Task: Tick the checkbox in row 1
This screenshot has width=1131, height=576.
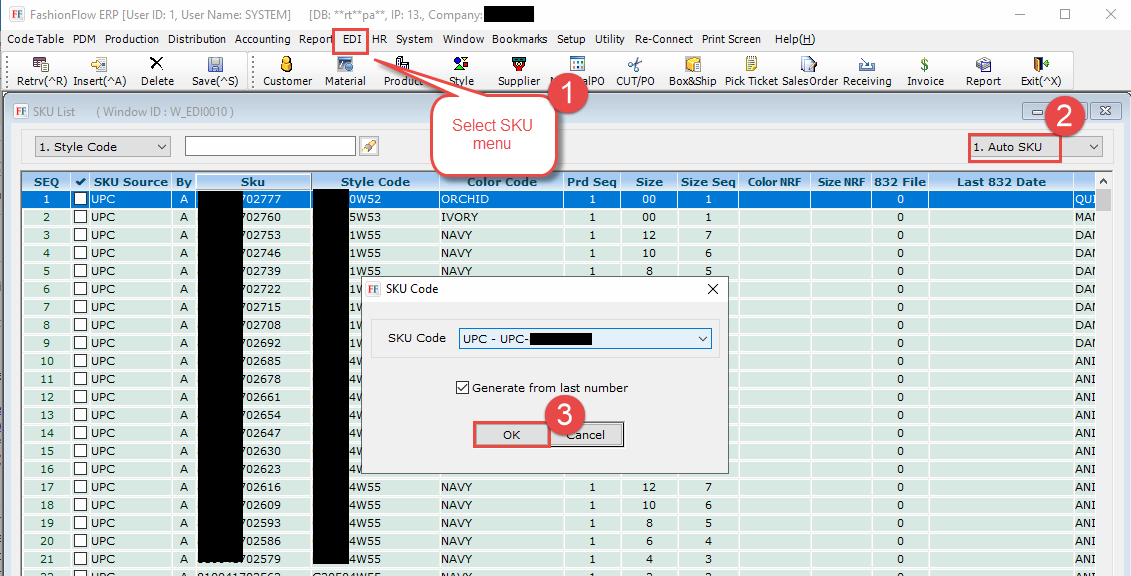Action: coord(80,199)
